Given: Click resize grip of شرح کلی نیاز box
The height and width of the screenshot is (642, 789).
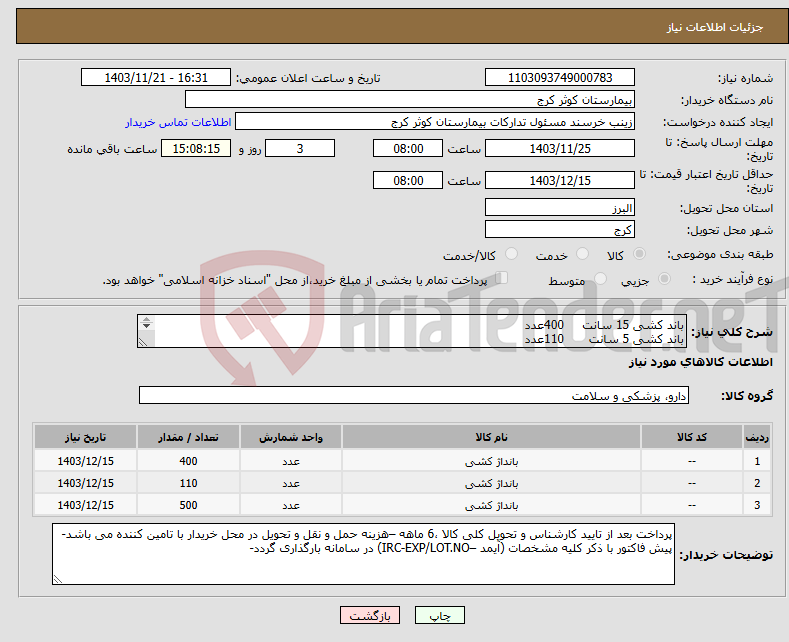Looking at the screenshot, I should click(143, 342).
